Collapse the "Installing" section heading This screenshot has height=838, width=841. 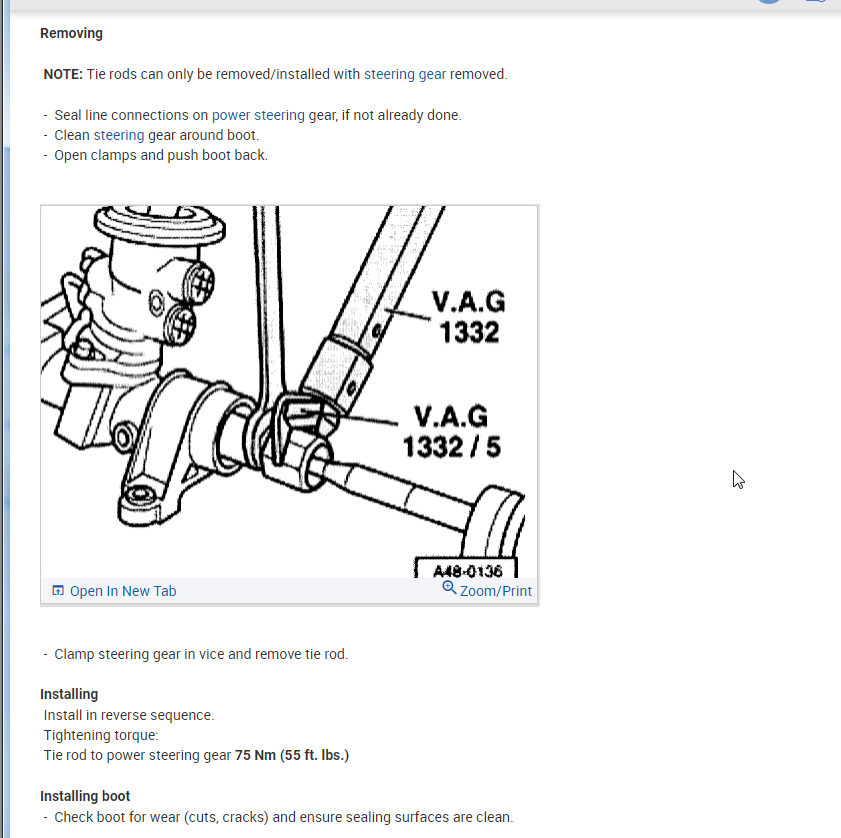point(69,693)
